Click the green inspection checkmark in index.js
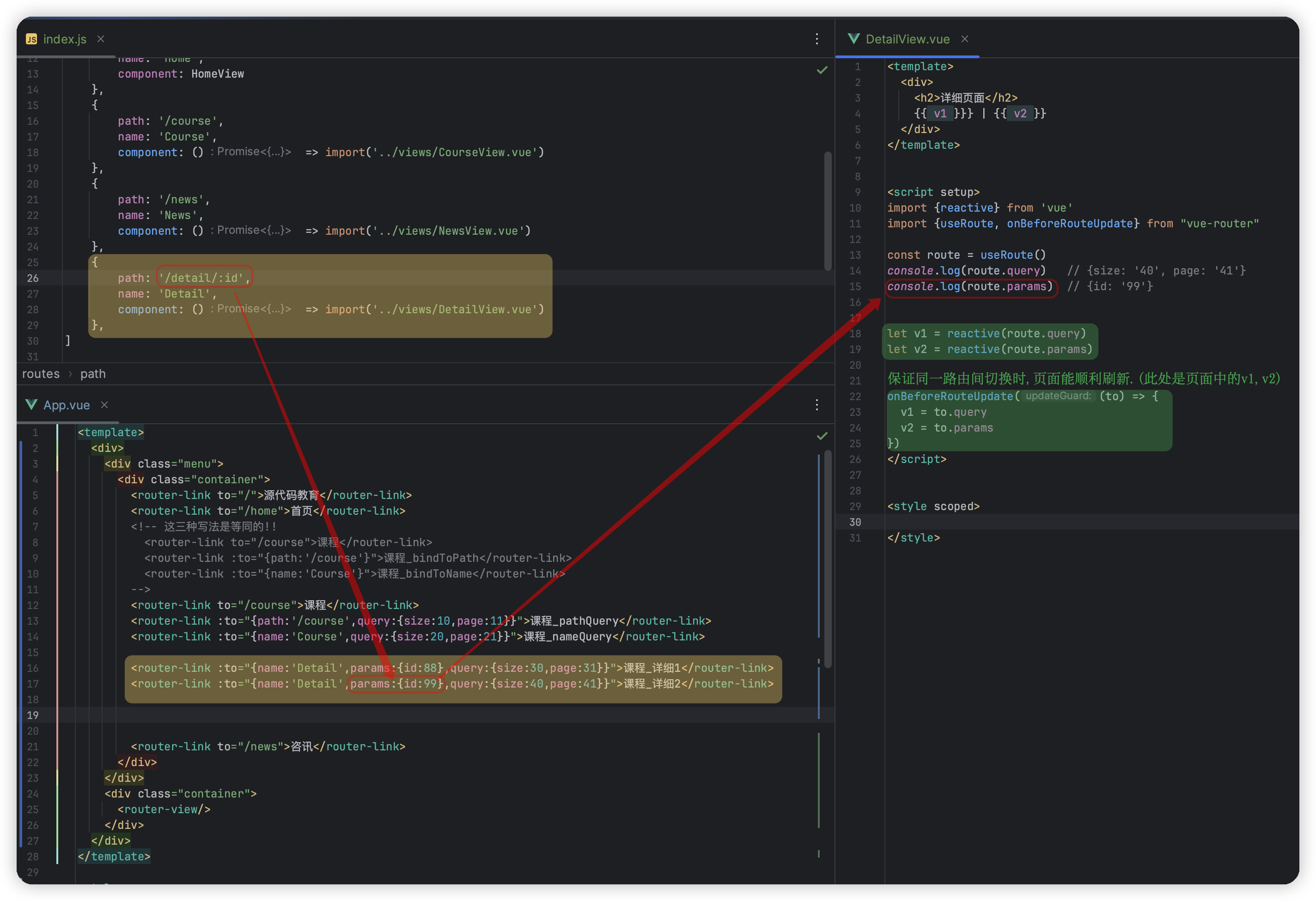Image resolution: width=1316 pixels, height=901 pixels. tap(822, 70)
